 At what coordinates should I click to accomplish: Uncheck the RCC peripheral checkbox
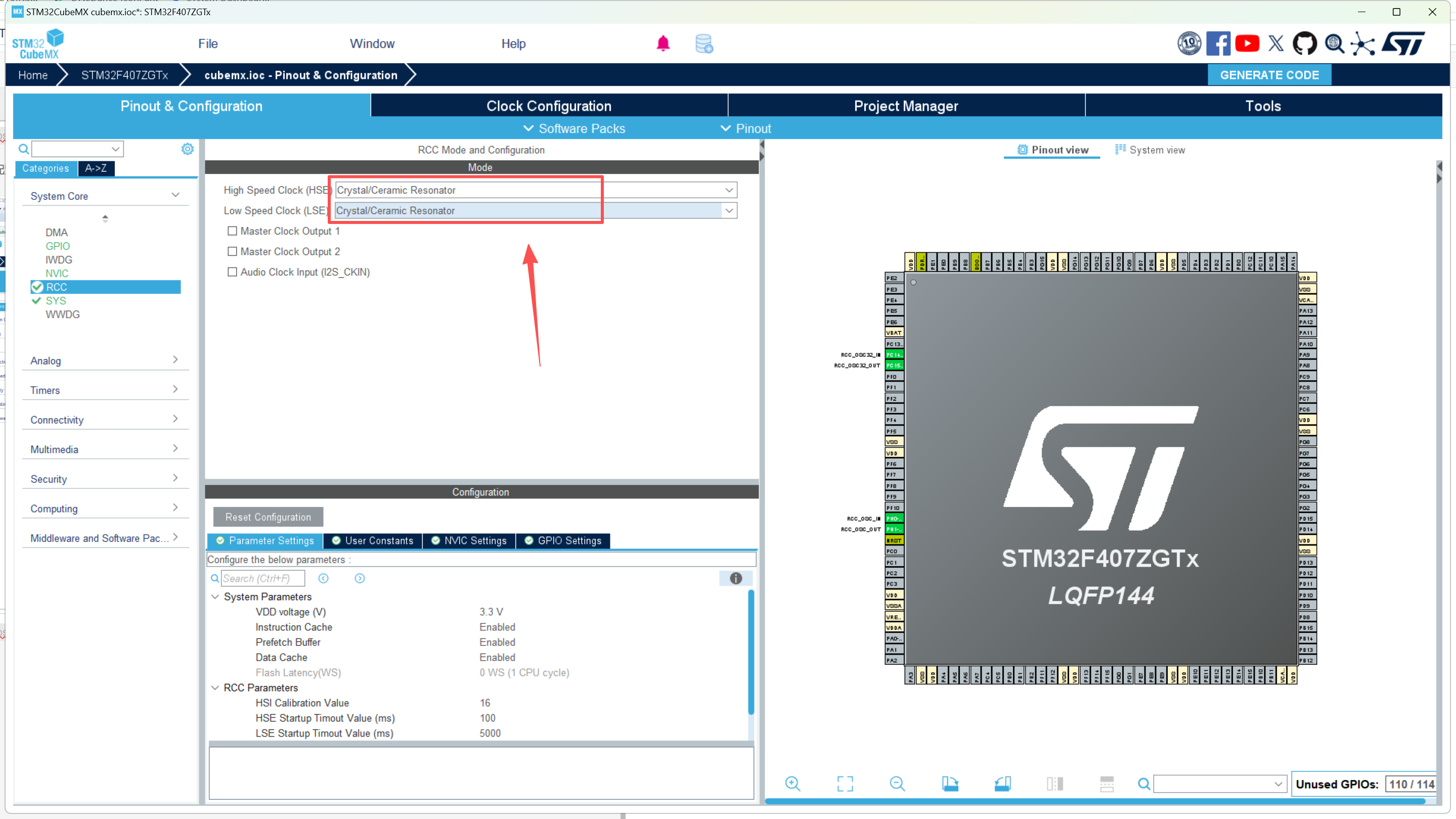click(x=38, y=287)
